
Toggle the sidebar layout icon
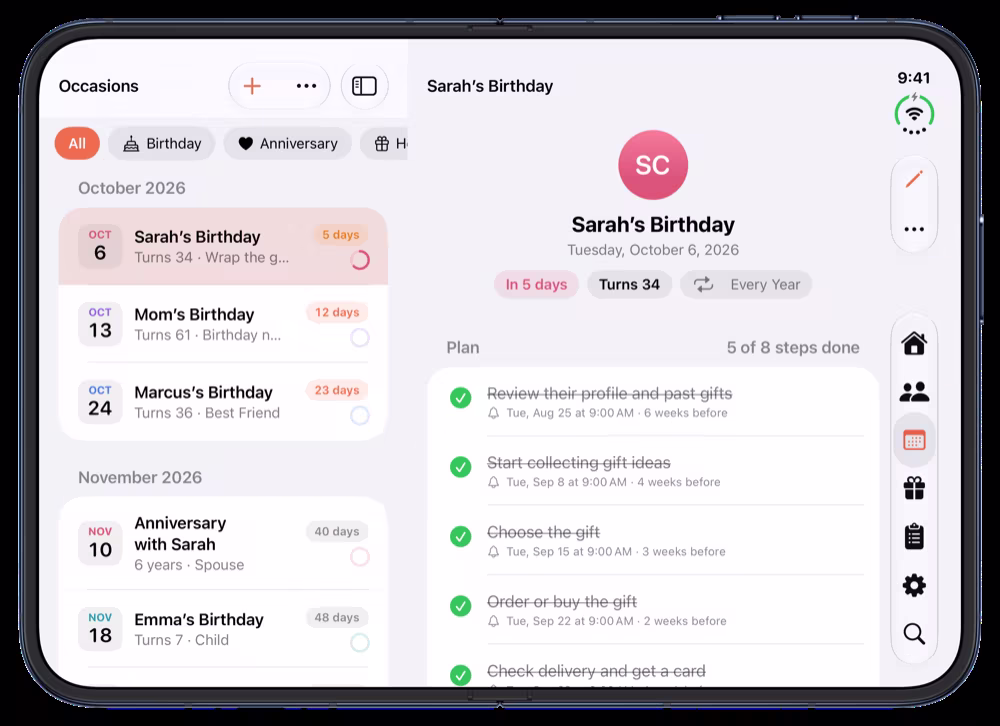point(365,86)
